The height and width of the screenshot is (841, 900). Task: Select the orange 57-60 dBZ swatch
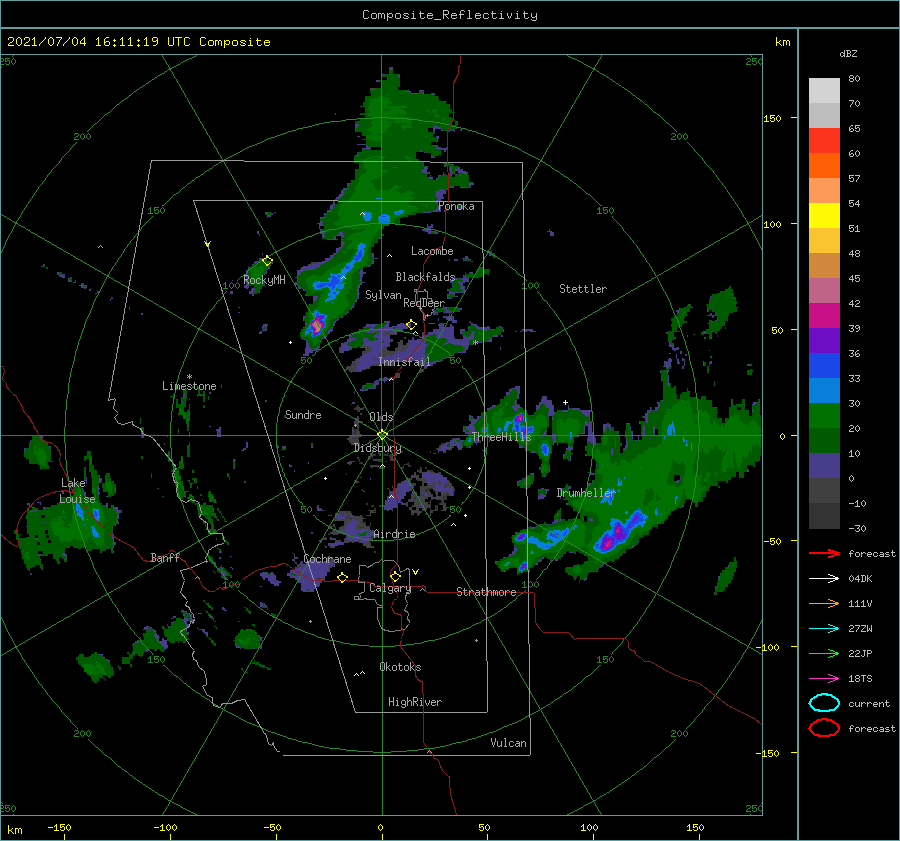(x=824, y=166)
